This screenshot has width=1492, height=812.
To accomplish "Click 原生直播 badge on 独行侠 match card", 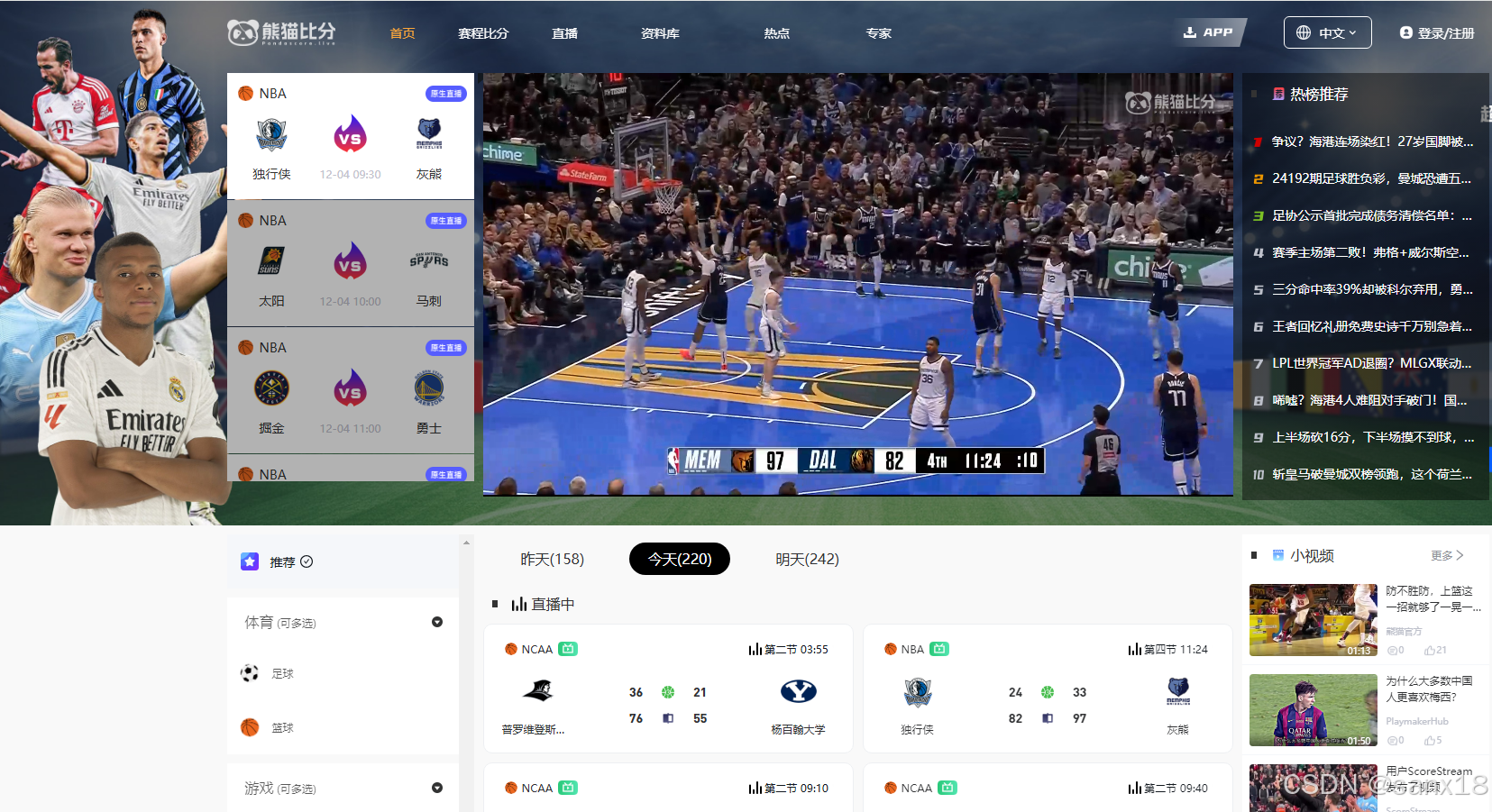I will coord(446,94).
